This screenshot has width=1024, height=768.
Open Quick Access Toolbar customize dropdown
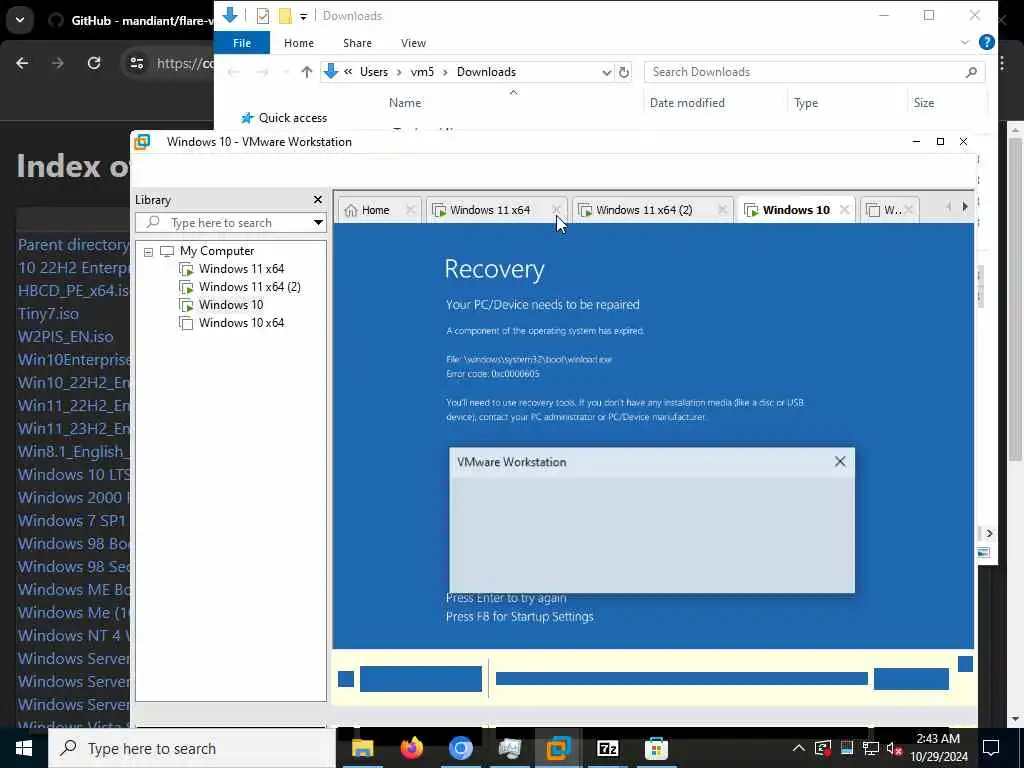(x=303, y=16)
